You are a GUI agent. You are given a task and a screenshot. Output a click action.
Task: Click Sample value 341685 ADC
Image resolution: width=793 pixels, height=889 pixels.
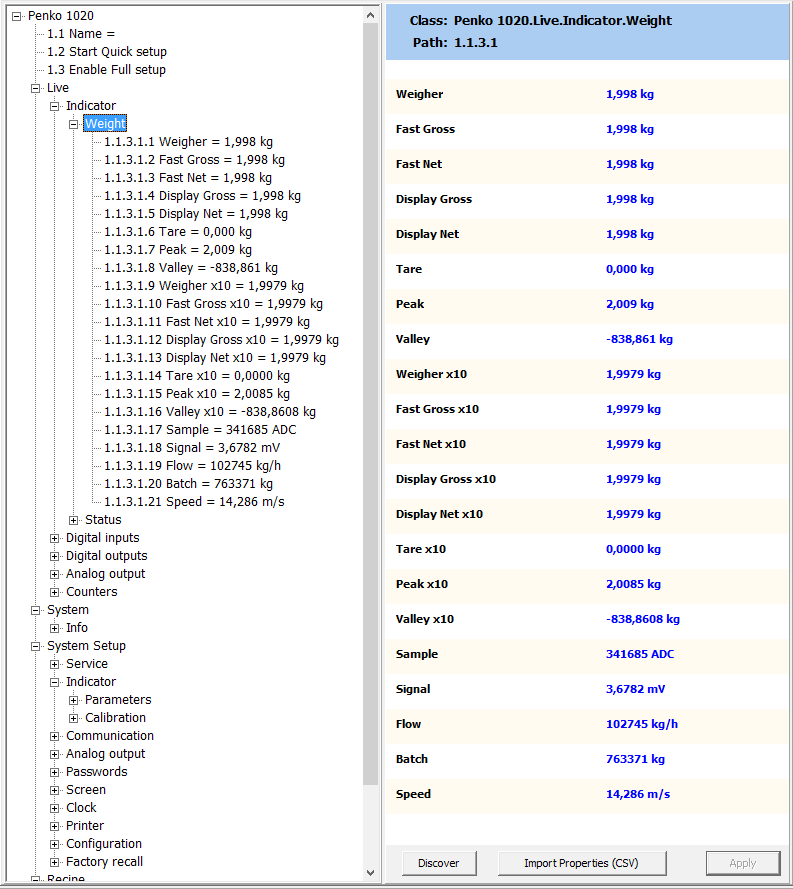[640, 654]
